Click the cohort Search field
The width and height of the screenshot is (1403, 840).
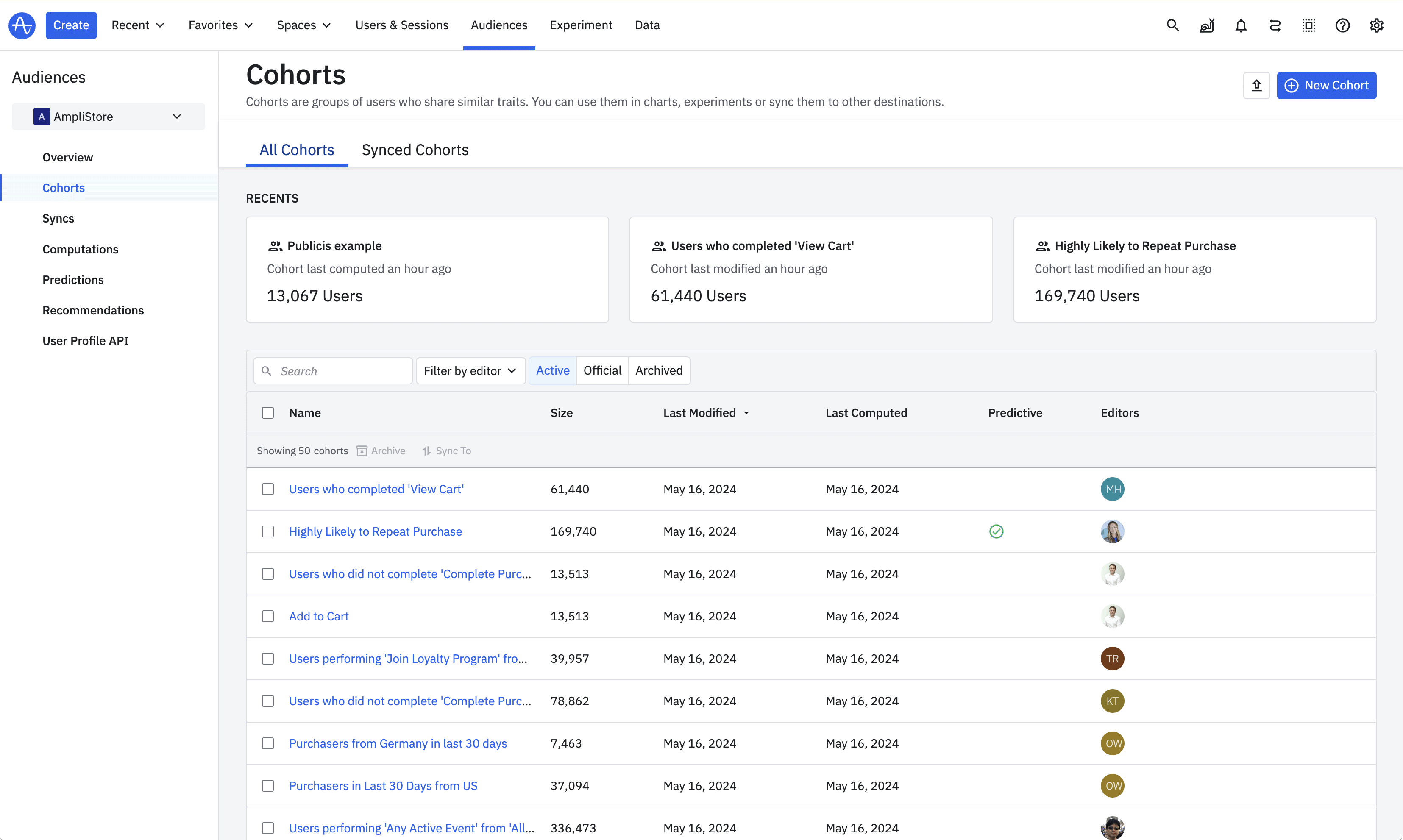click(x=333, y=371)
